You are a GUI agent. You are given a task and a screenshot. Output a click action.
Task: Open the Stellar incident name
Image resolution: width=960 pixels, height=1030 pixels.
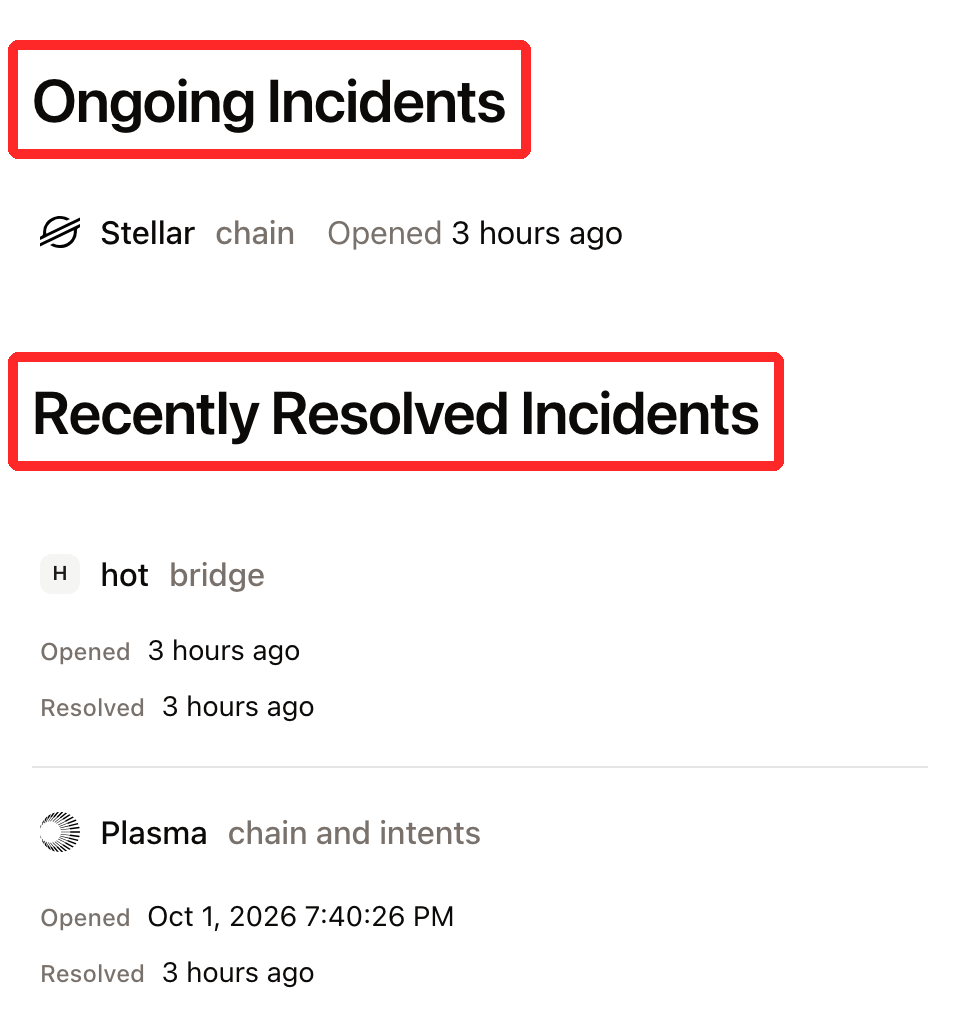click(x=147, y=233)
